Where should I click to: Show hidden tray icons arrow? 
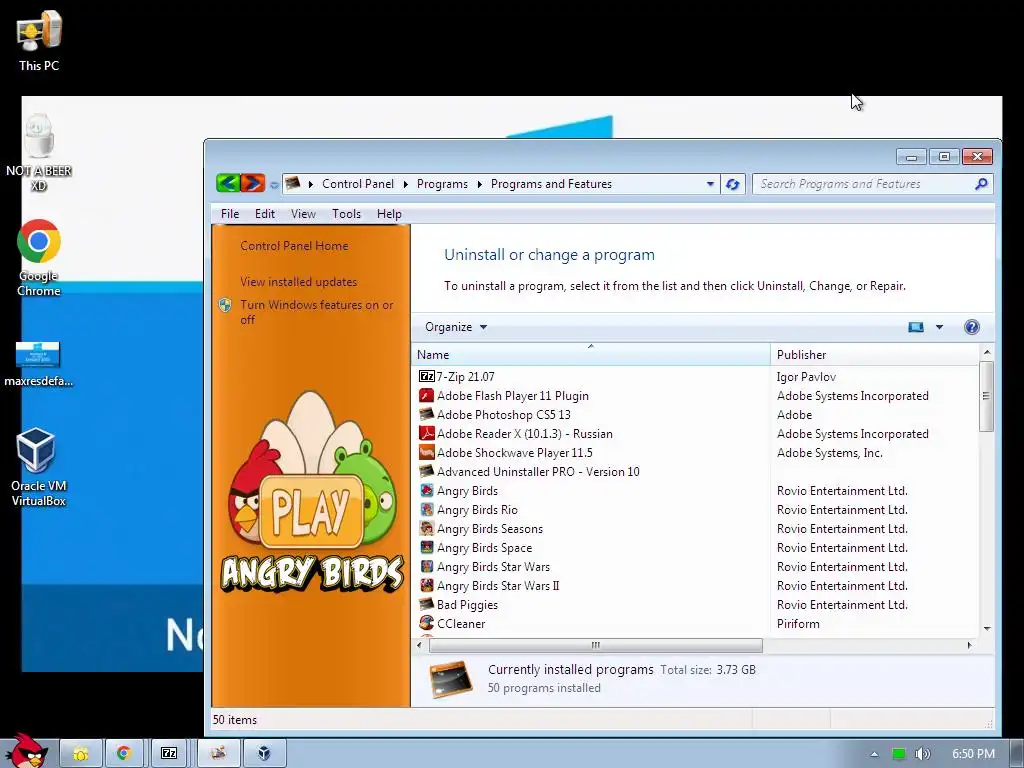click(874, 754)
